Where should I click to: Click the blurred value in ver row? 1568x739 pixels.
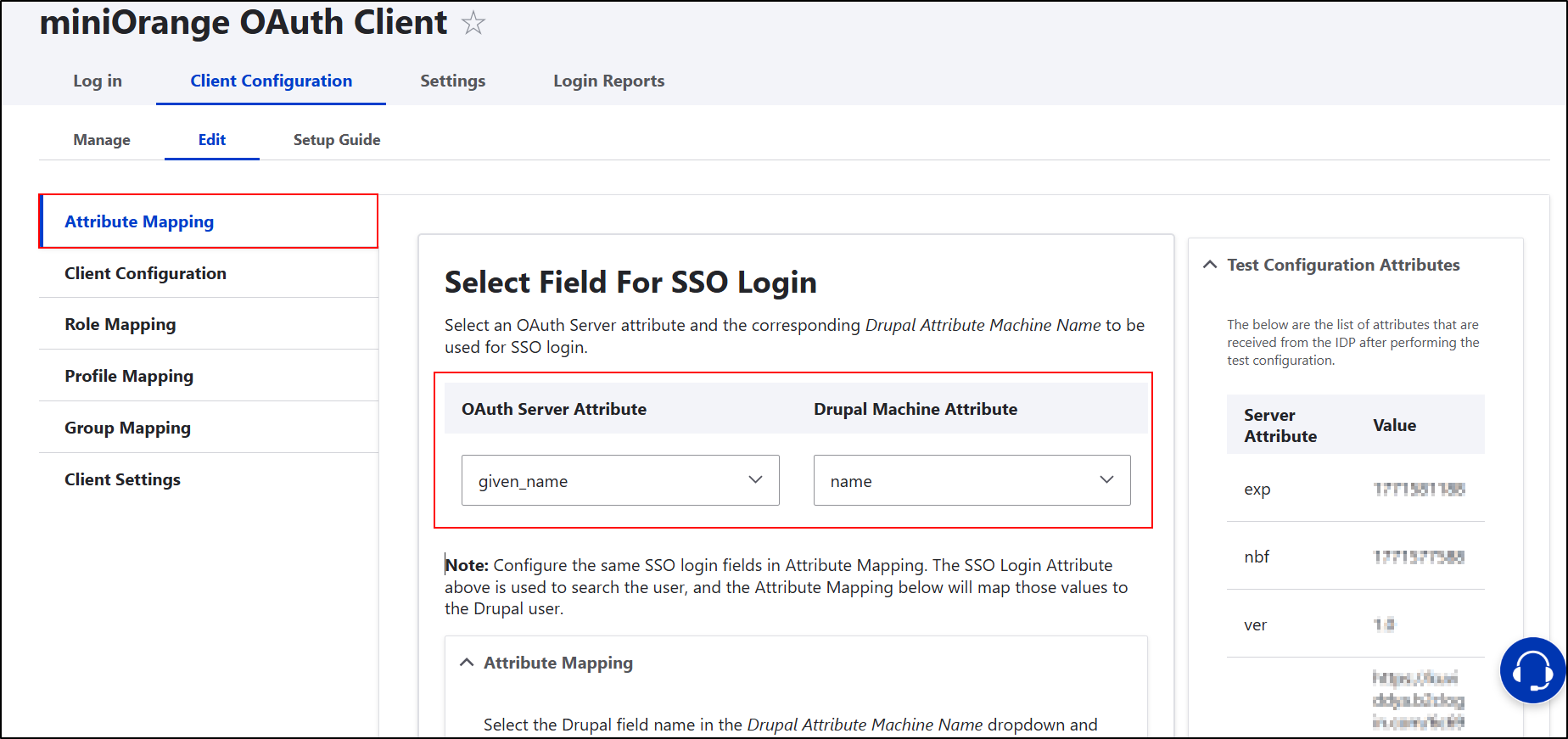[1384, 625]
